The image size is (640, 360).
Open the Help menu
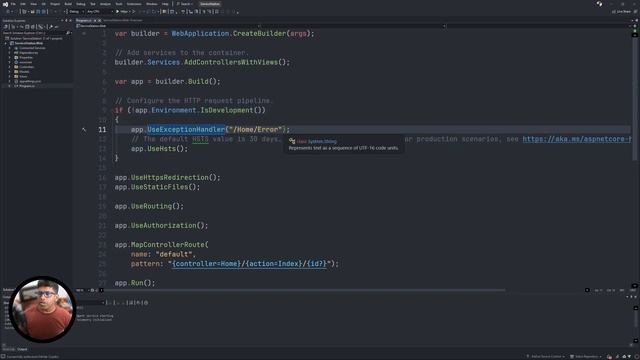coord(165,4)
